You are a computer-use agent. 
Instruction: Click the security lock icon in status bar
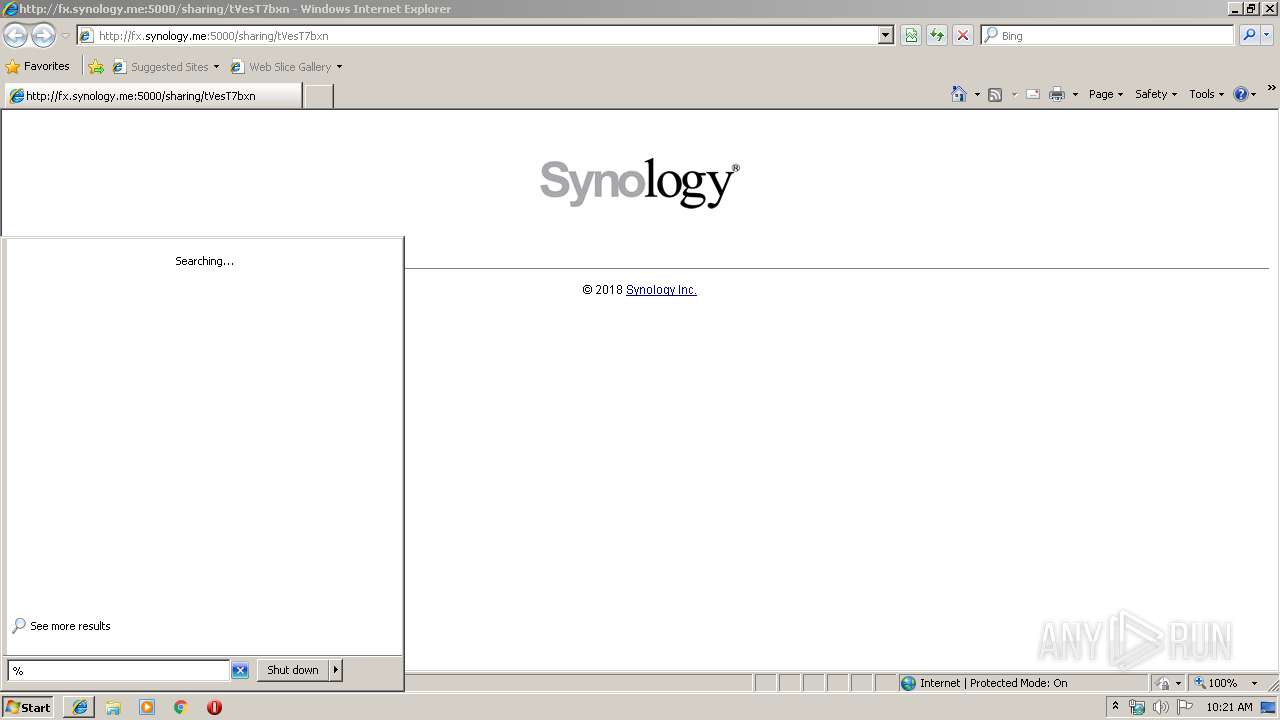tap(1163, 683)
